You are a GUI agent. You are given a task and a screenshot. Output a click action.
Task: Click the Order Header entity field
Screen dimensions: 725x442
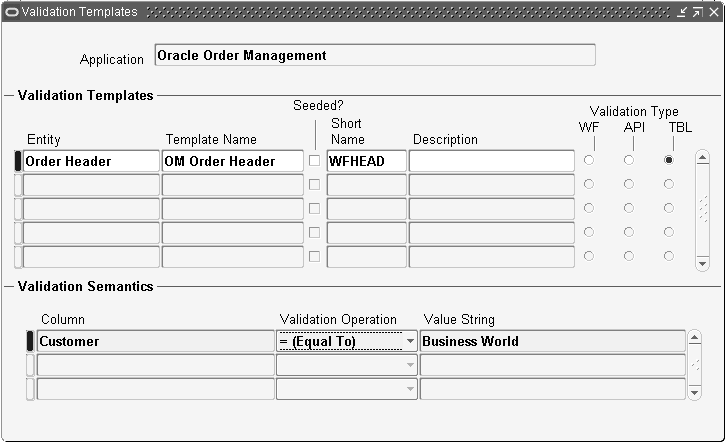click(91, 161)
